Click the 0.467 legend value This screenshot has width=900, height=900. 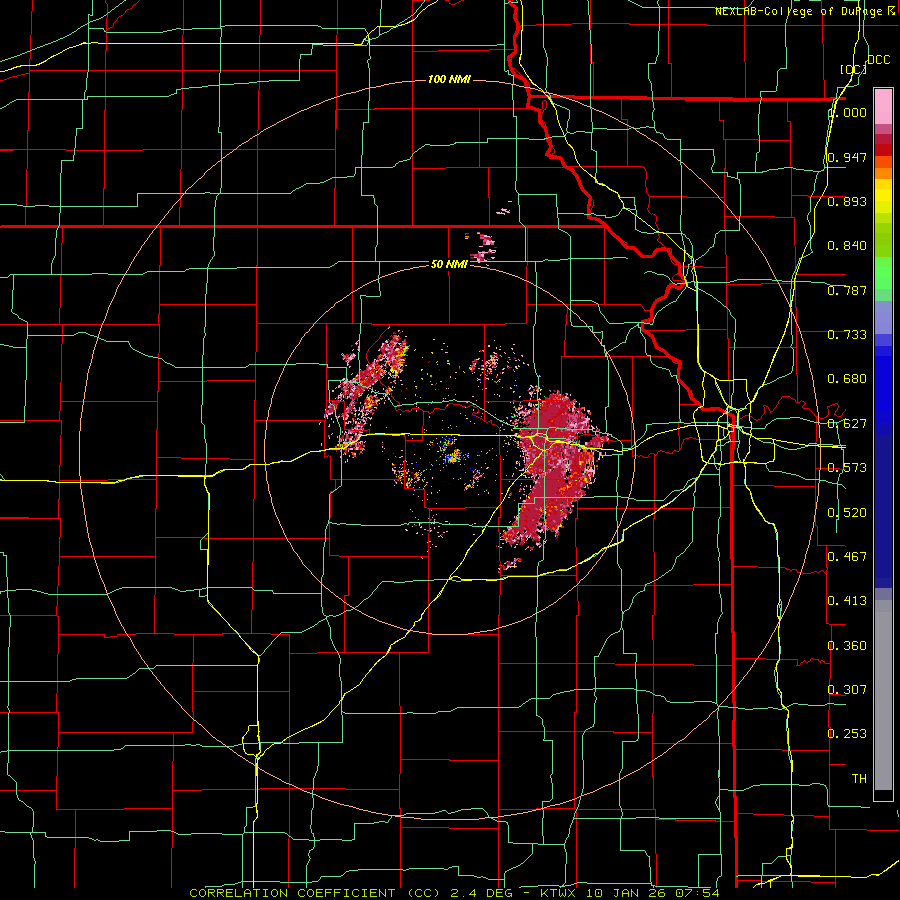point(847,557)
